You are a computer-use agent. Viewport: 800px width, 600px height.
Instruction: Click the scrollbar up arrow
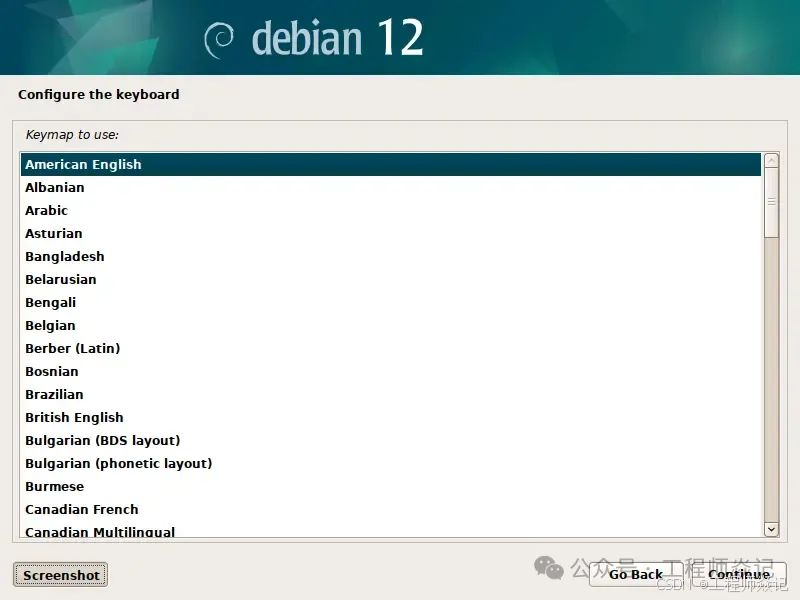click(x=771, y=160)
